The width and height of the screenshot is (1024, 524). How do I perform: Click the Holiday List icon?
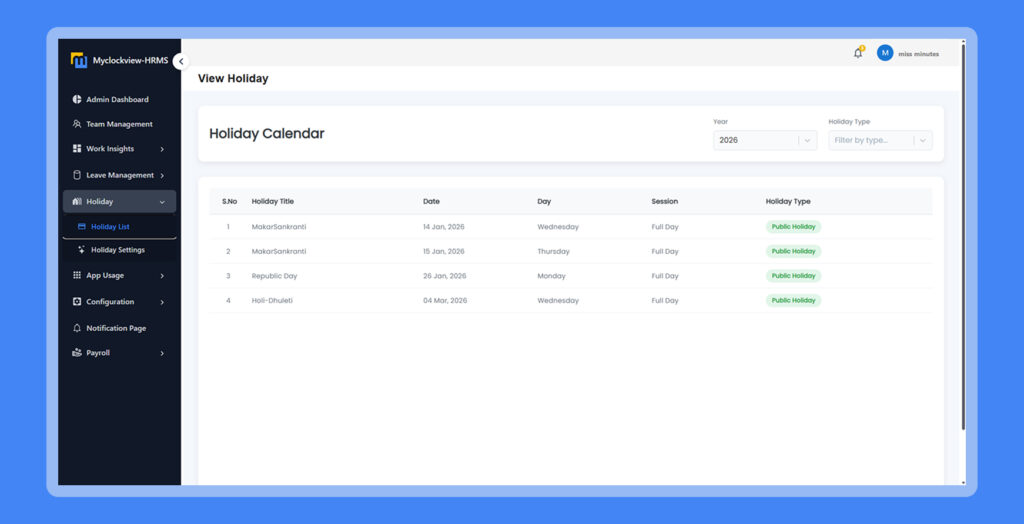[82, 227]
